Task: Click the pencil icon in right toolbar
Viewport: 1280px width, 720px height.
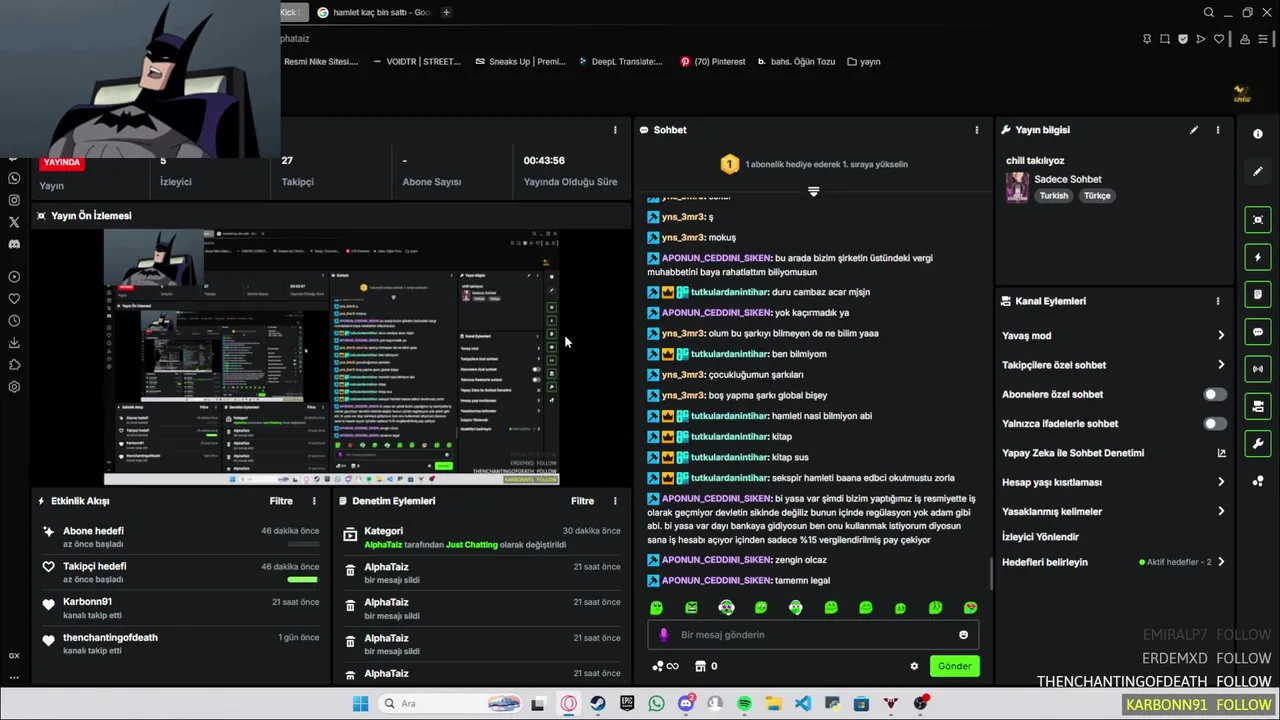Action: 1258,171
